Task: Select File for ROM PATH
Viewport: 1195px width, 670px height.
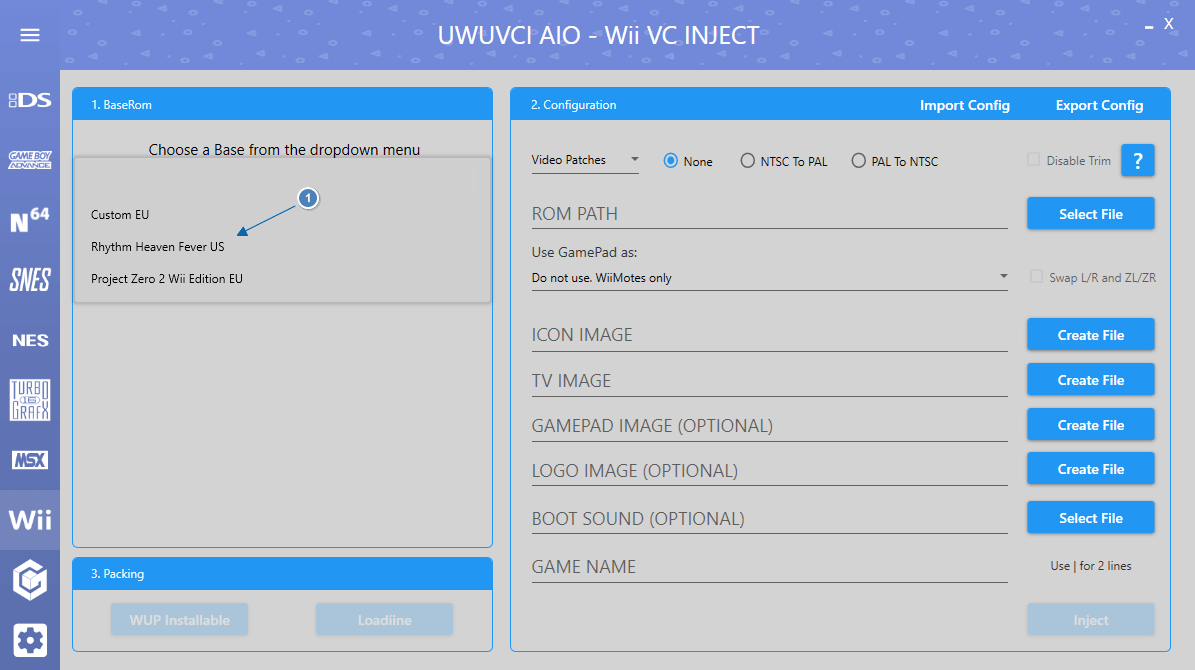Action: pyautogui.click(x=1091, y=214)
